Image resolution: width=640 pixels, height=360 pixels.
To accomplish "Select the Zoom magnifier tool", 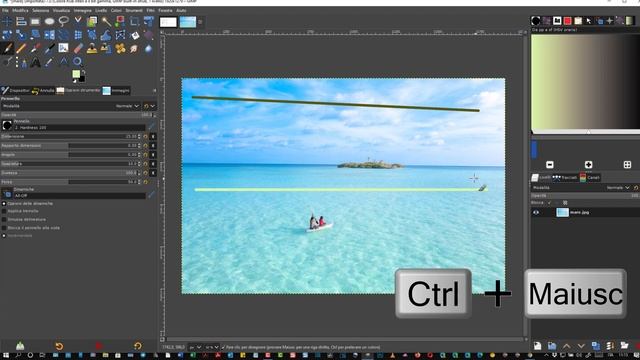I will pyautogui.click(x=78, y=62).
